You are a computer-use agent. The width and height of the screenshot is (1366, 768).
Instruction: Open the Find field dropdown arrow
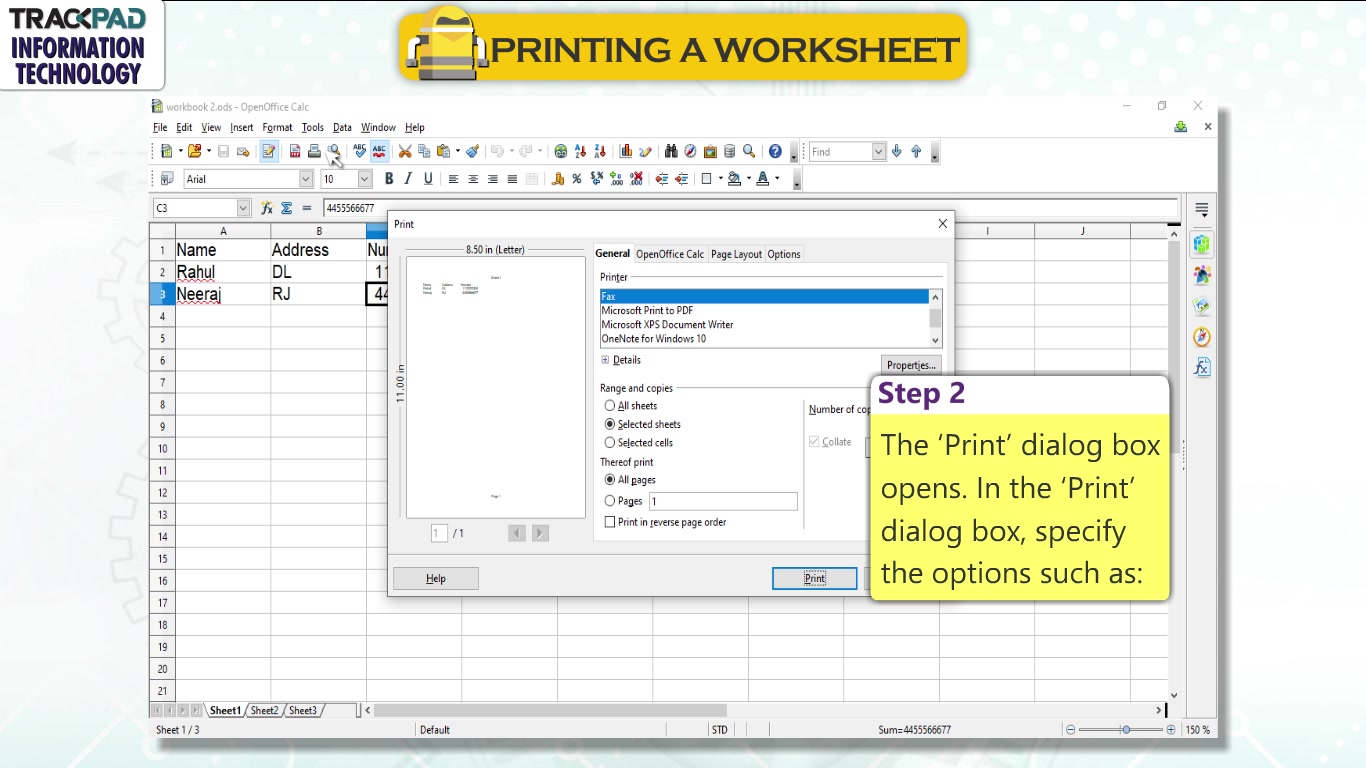pyautogui.click(x=879, y=151)
